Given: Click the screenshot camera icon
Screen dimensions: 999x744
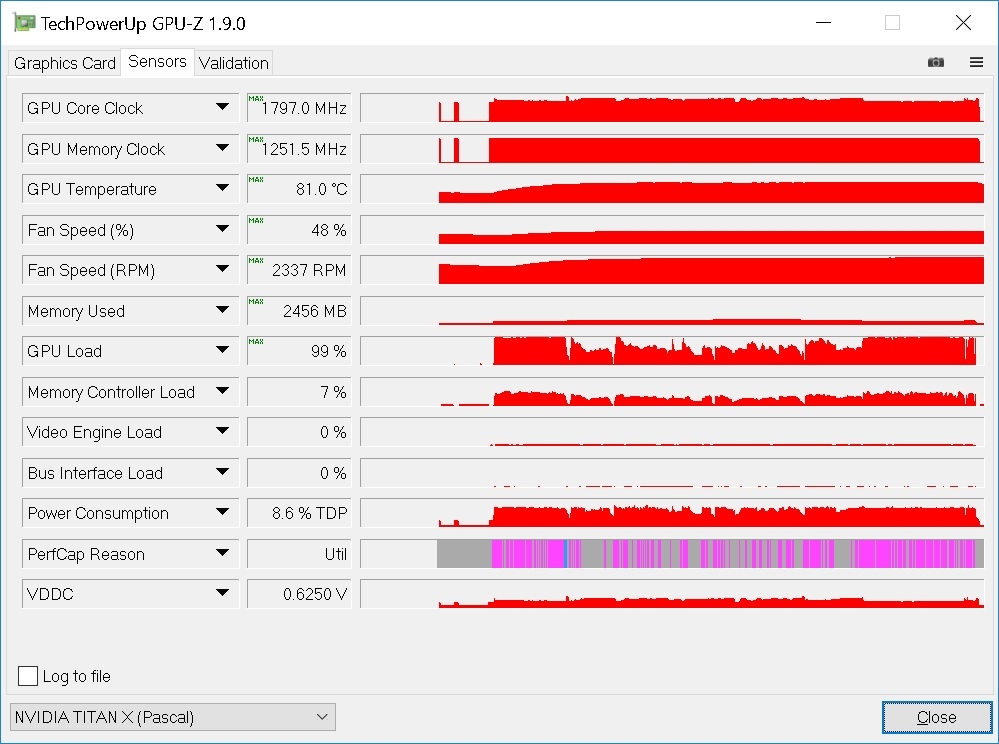Looking at the screenshot, I should [935, 62].
